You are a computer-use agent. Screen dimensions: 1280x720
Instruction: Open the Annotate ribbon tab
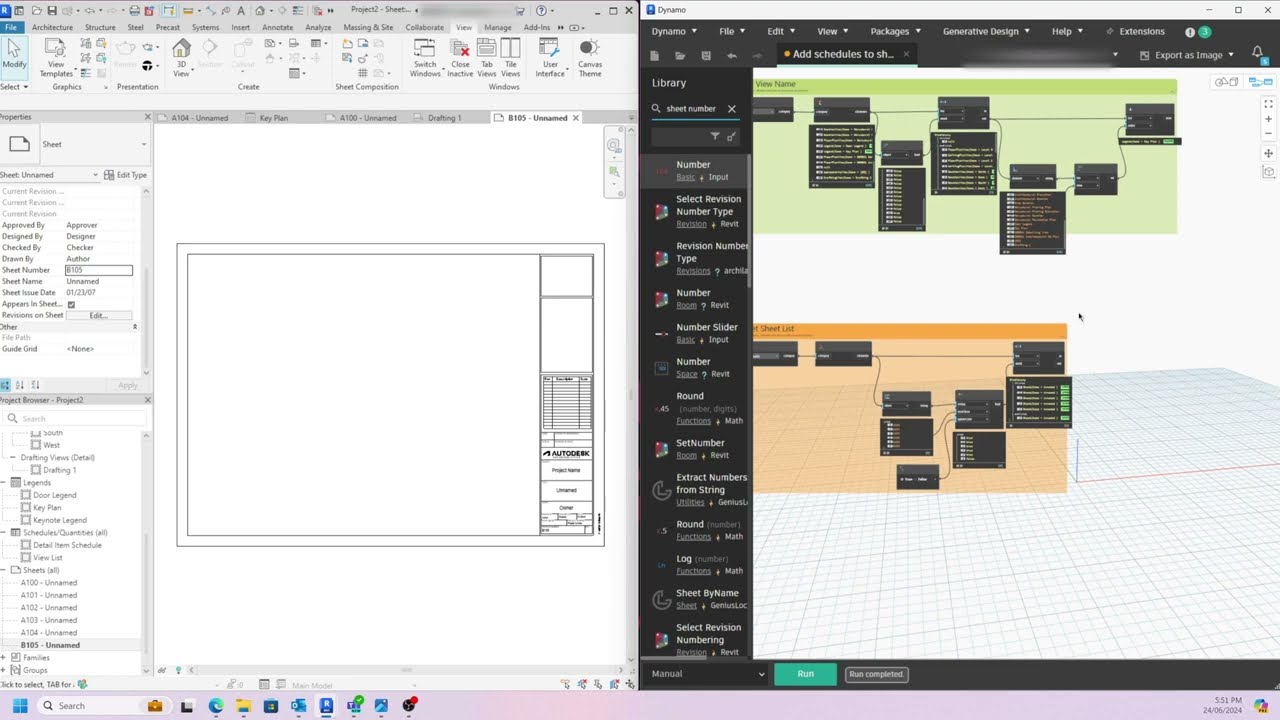click(x=277, y=27)
